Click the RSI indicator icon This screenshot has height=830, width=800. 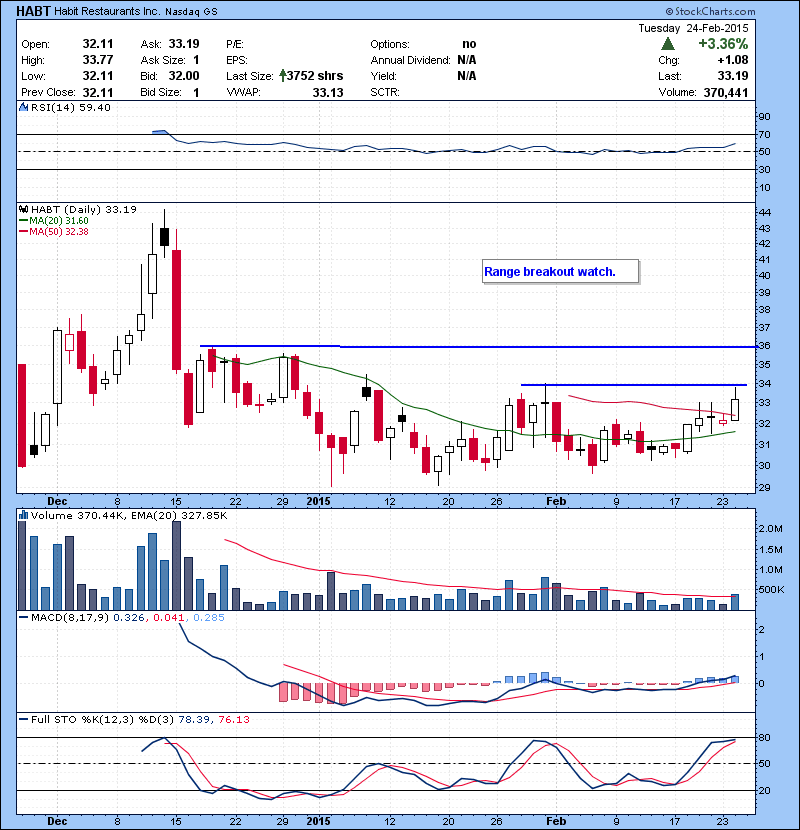[23, 107]
